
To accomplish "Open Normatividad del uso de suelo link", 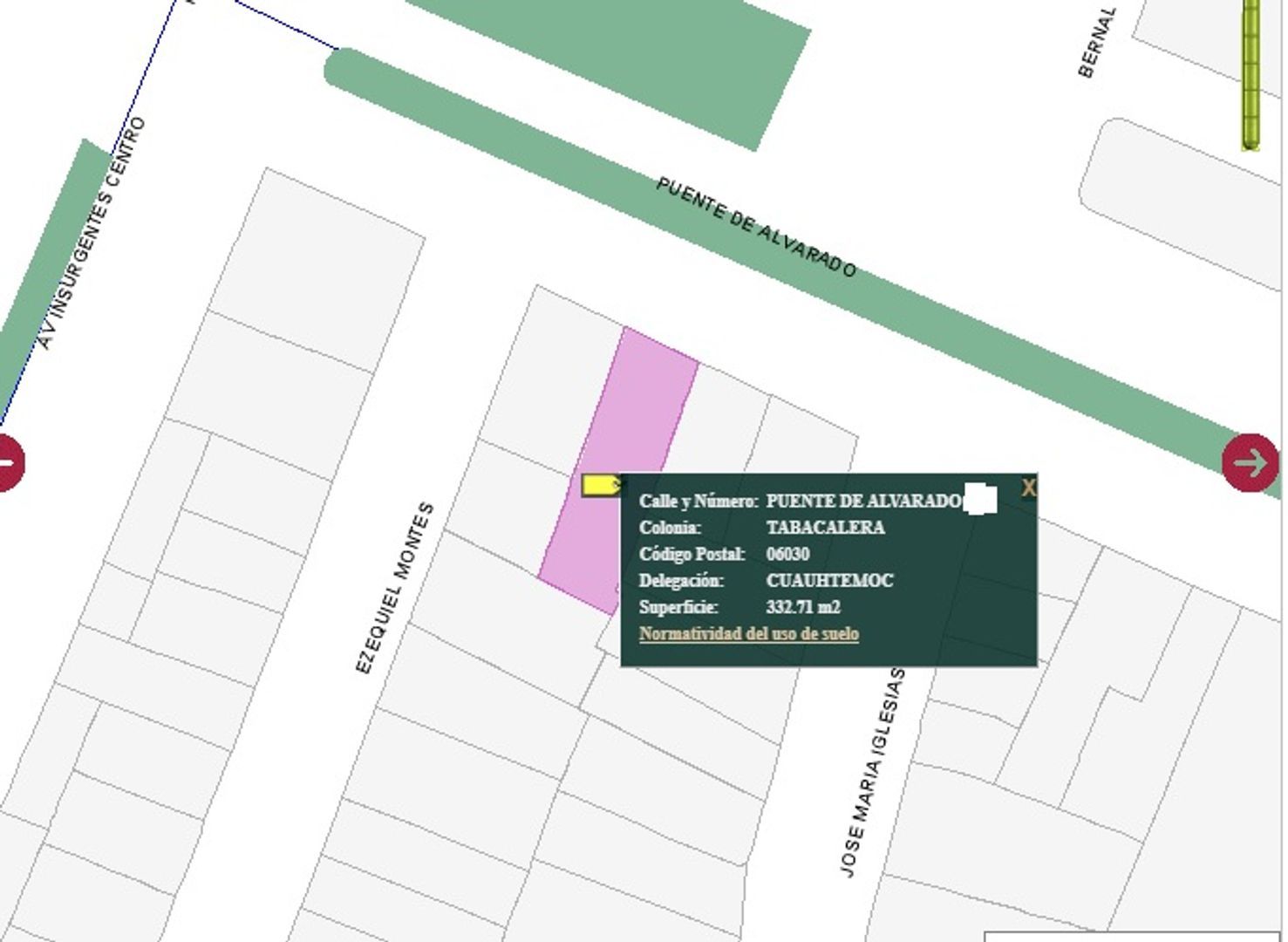I will 749,634.
